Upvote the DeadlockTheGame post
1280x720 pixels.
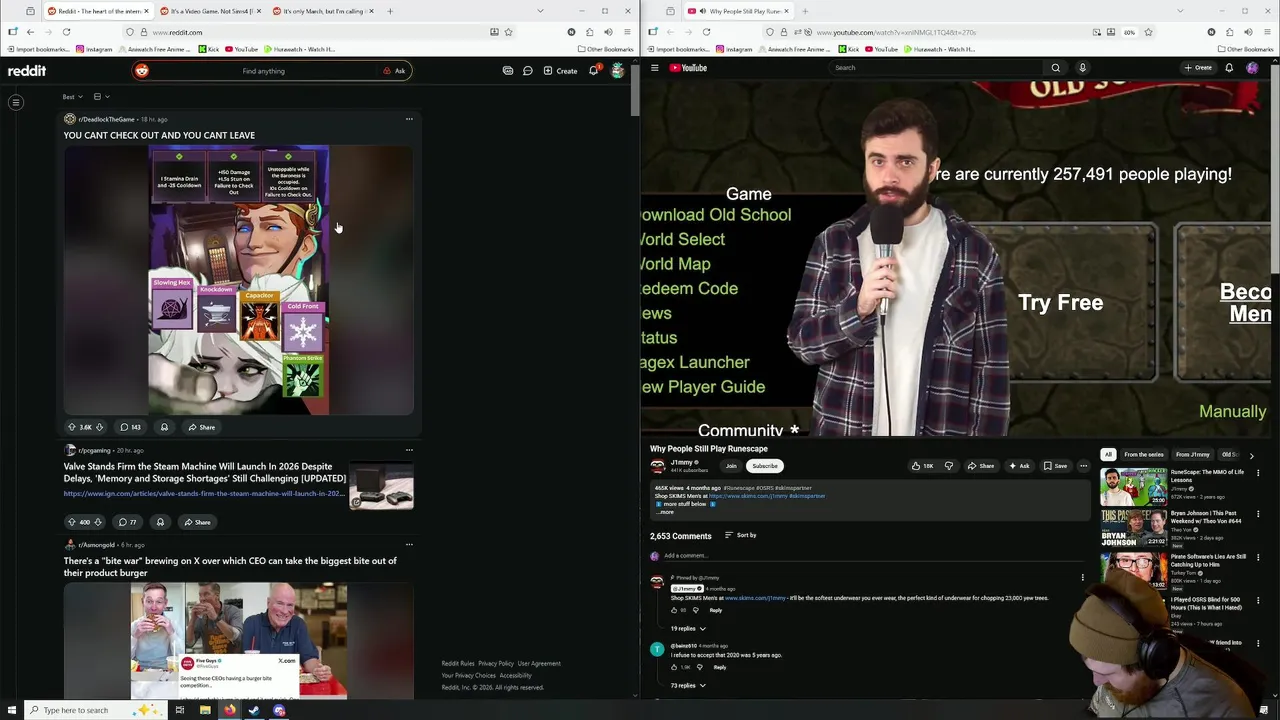pos(72,427)
